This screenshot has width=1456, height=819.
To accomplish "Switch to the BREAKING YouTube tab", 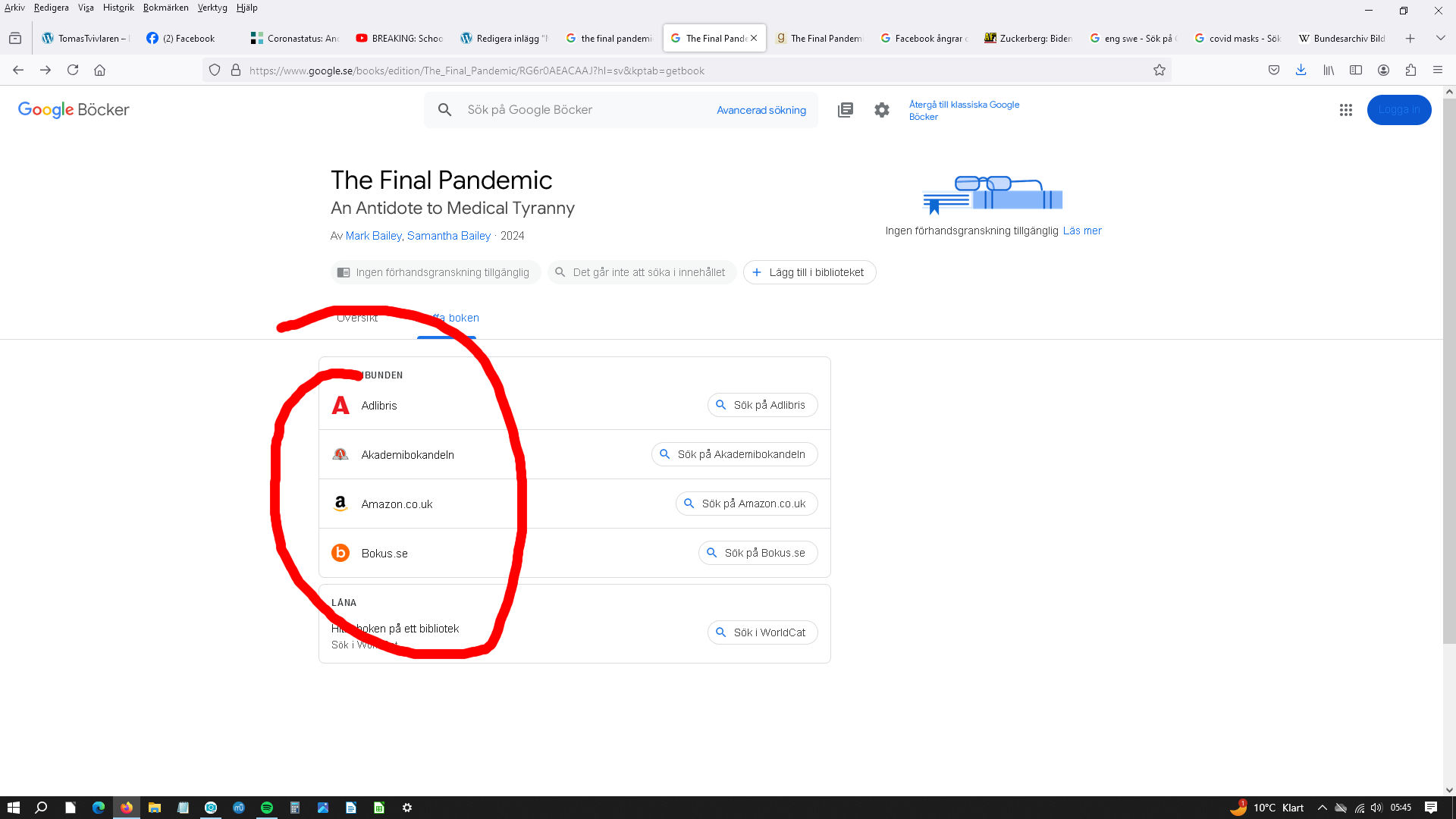I will [x=400, y=38].
